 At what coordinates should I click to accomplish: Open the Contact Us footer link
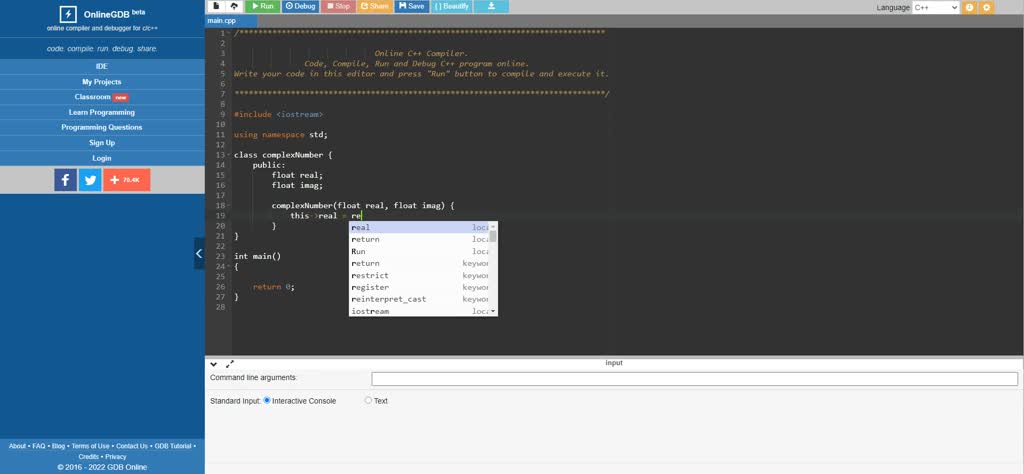coord(132,447)
